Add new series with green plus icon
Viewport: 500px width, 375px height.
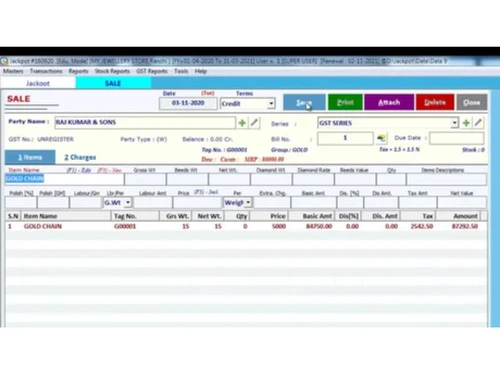click(466, 123)
